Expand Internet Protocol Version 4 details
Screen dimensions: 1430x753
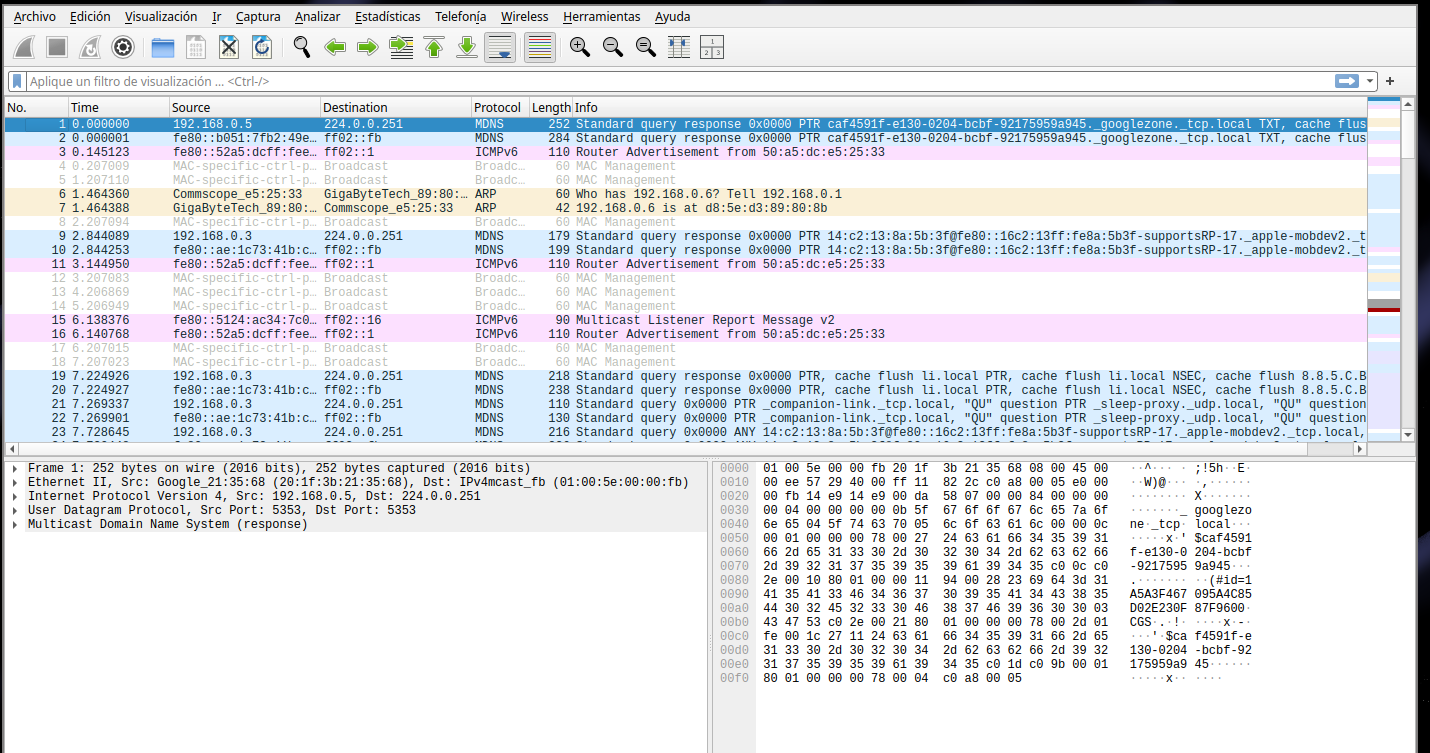[x=14, y=496]
